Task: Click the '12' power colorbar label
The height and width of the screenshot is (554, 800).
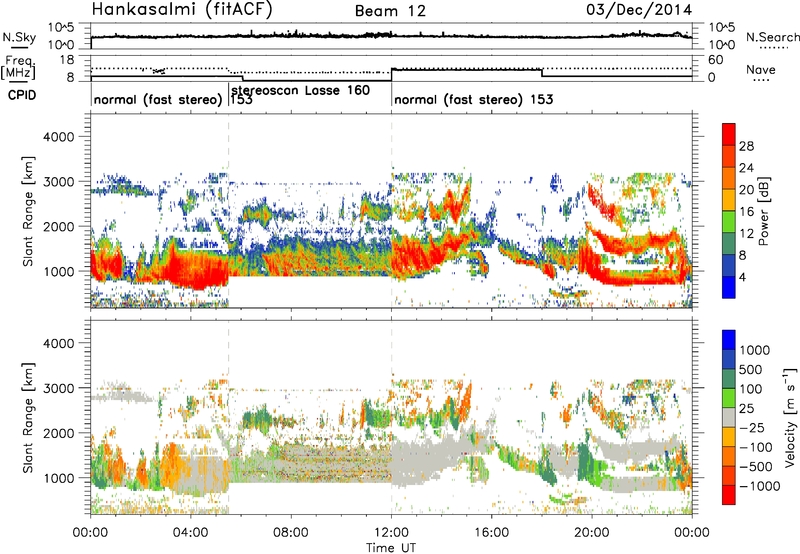Action: [746, 234]
